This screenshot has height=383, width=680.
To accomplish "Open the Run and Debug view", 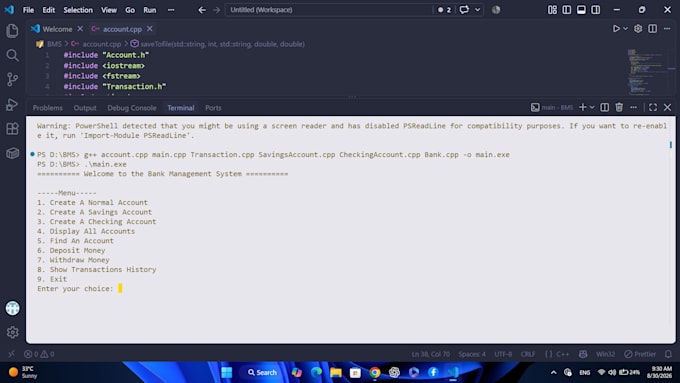I will pyautogui.click(x=13, y=104).
